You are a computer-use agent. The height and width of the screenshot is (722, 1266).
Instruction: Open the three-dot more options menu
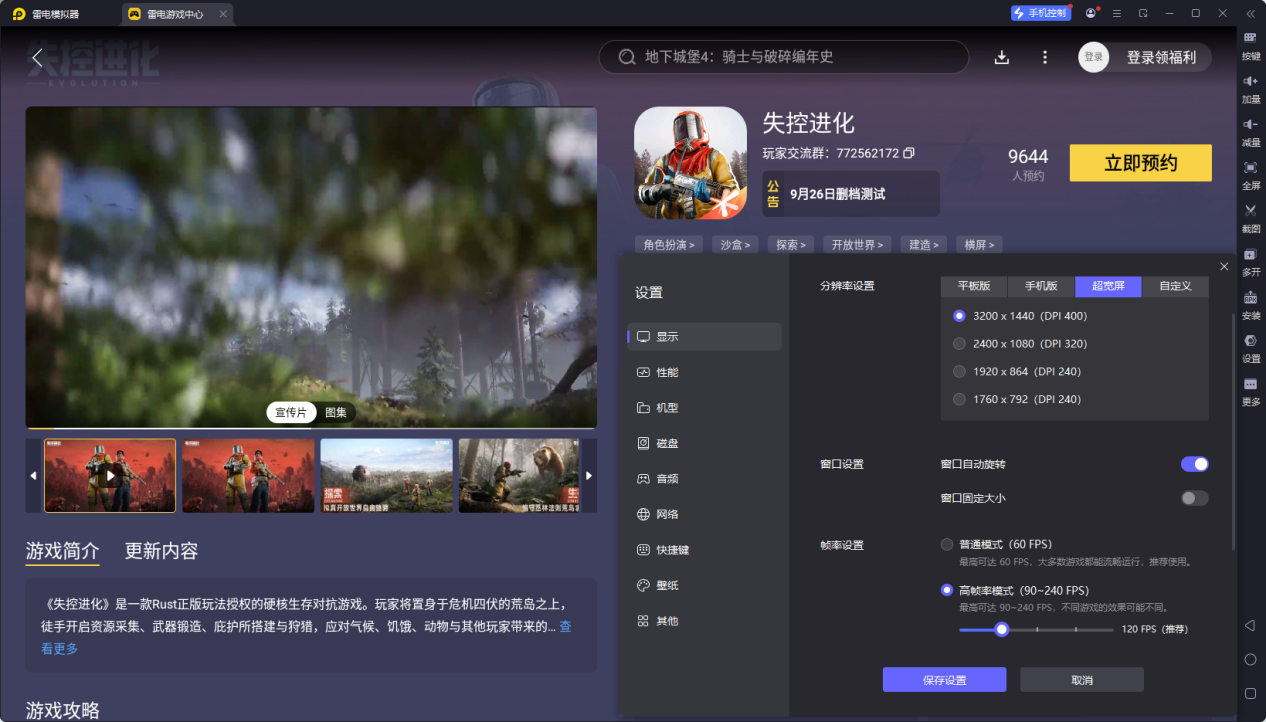pyautogui.click(x=1045, y=57)
